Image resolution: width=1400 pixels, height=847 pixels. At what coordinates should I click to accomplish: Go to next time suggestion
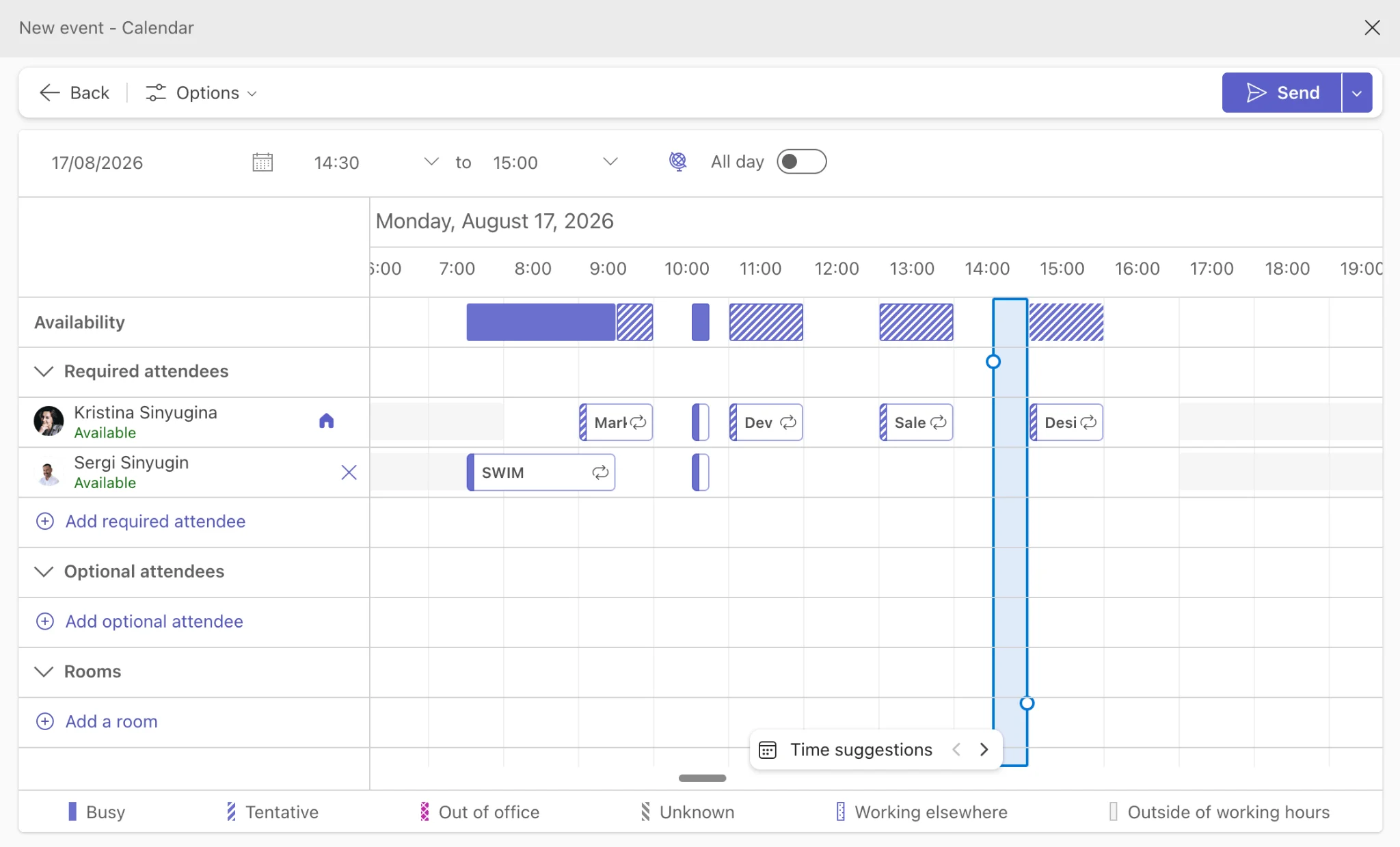[984, 750]
